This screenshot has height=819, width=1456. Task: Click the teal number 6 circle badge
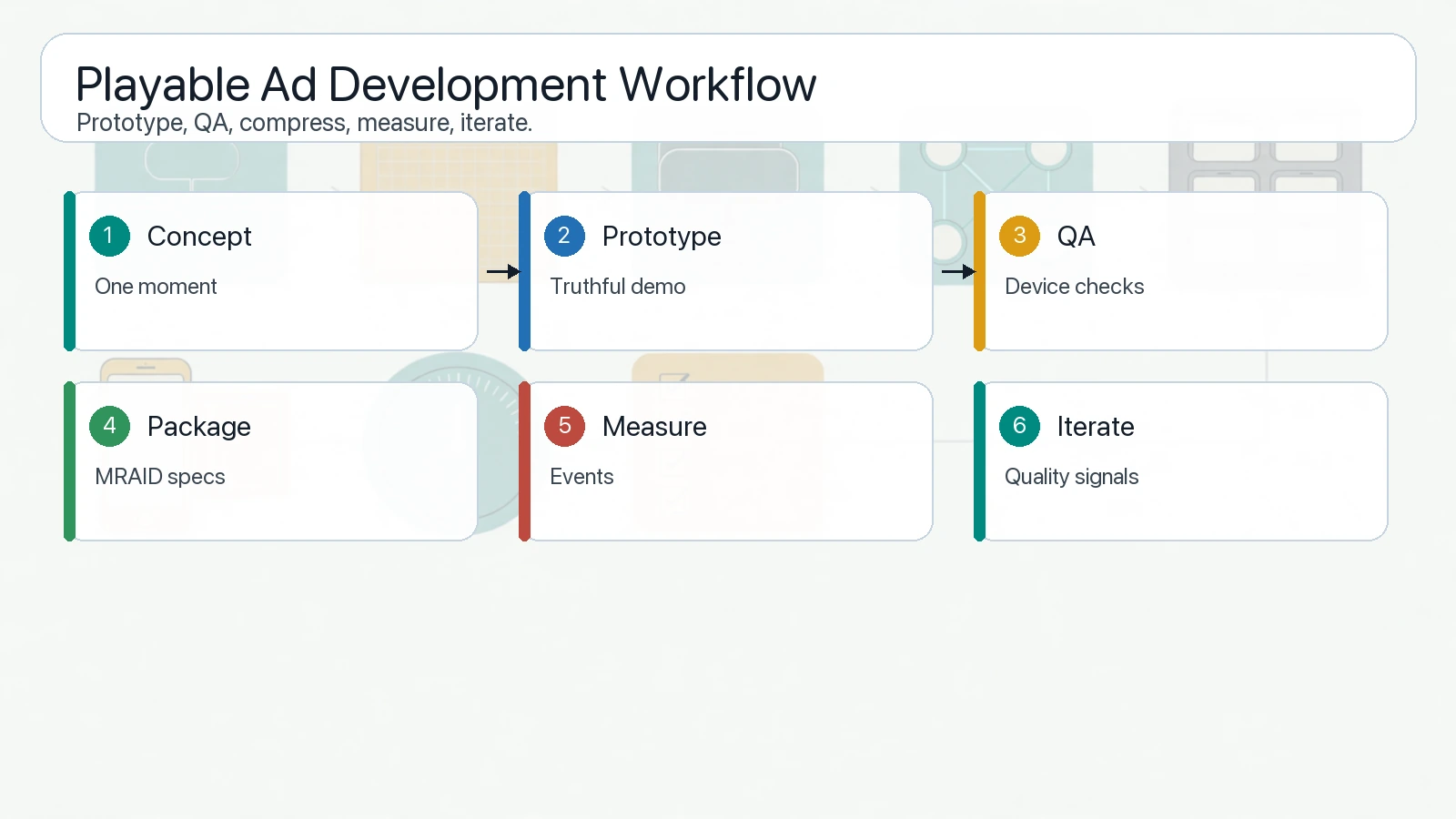point(1019,427)
